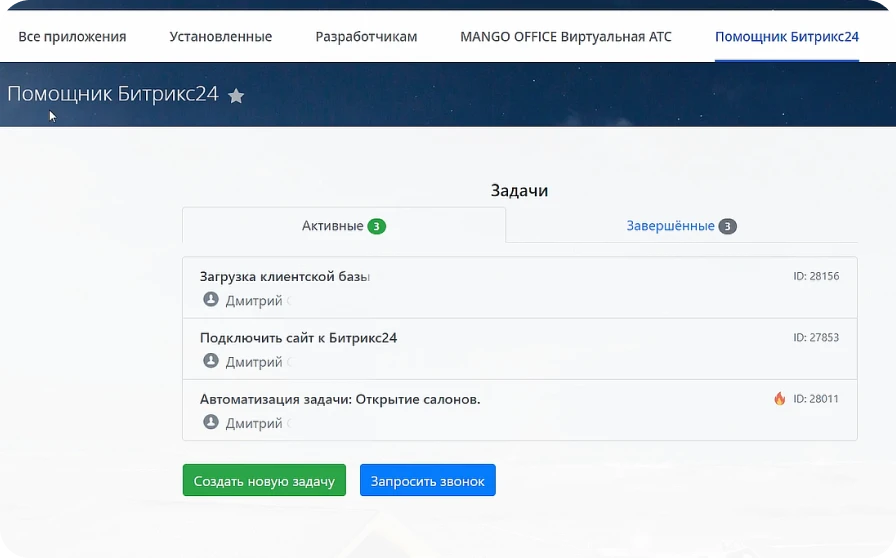This screenshot has width=896, height=558.
Task: Click Дмитрий under Автоматизация задачи
Action: click(254, 423)
